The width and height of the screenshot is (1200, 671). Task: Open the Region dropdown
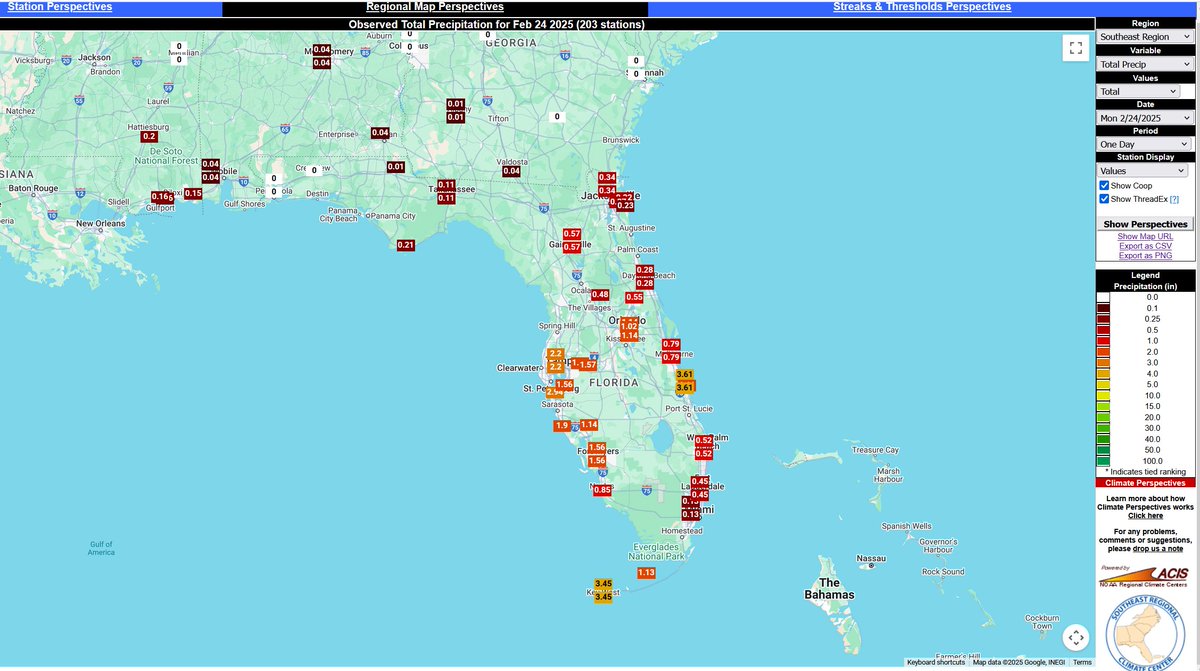[x=1143, y=36]
